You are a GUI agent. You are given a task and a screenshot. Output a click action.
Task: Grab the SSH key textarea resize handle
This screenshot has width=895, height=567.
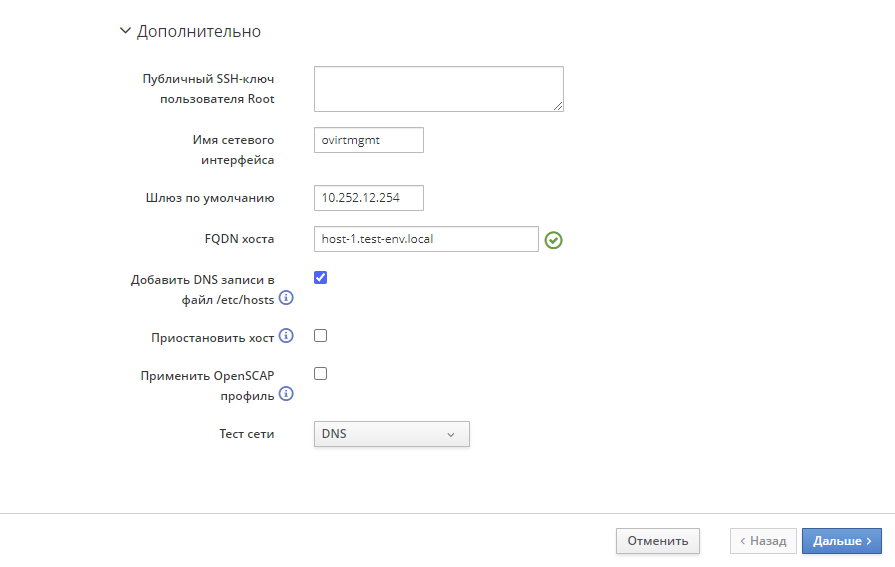click(558, 106)
